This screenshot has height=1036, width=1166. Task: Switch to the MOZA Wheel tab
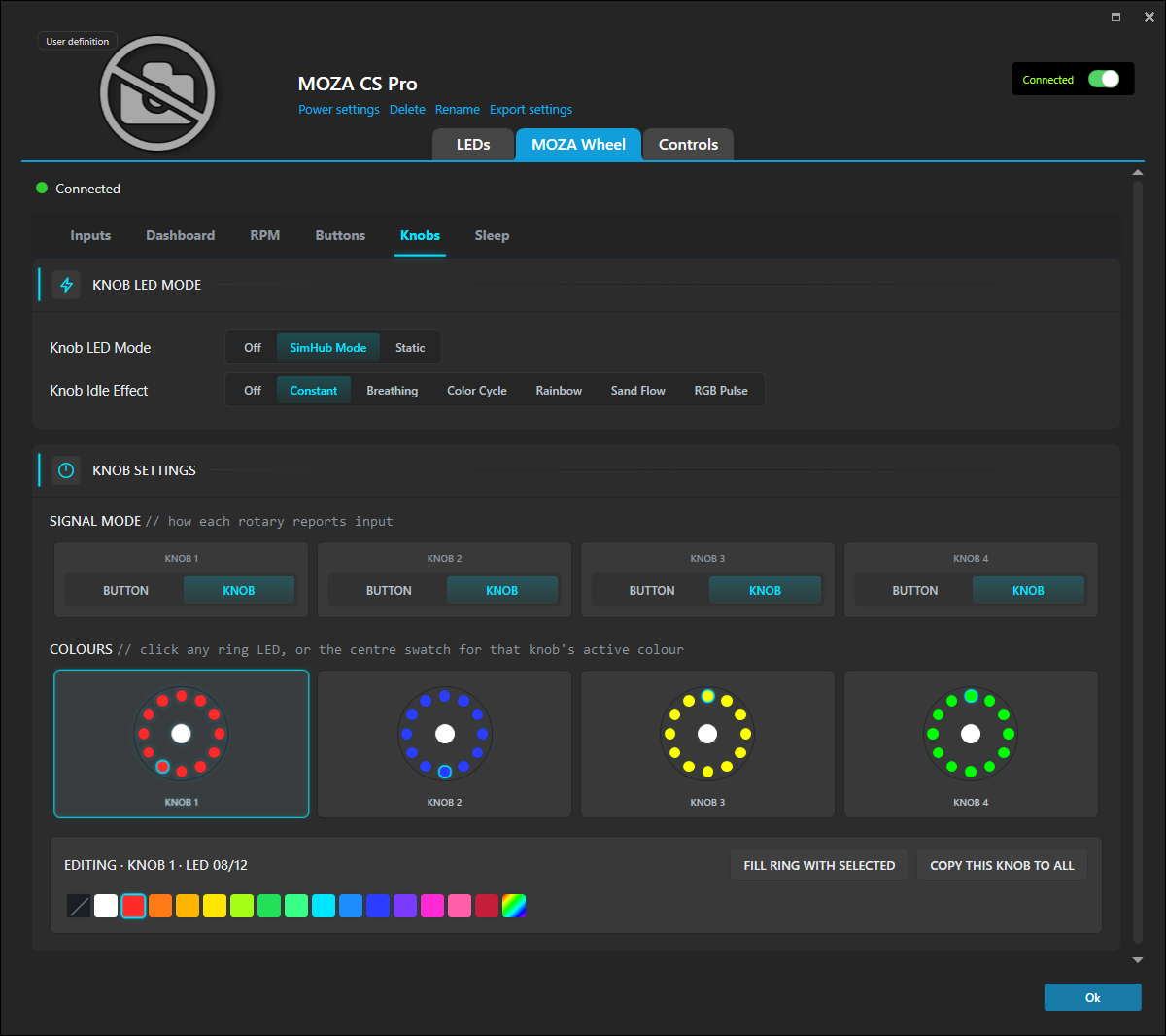click(578, 145)
